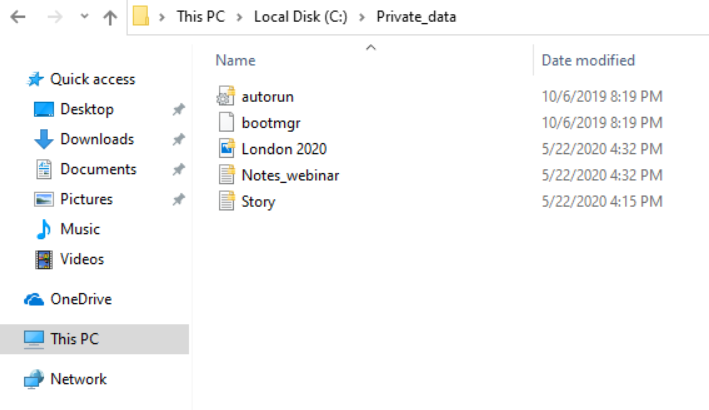
Task: Click the Story text file icon
Action: (x=225, y=201)
